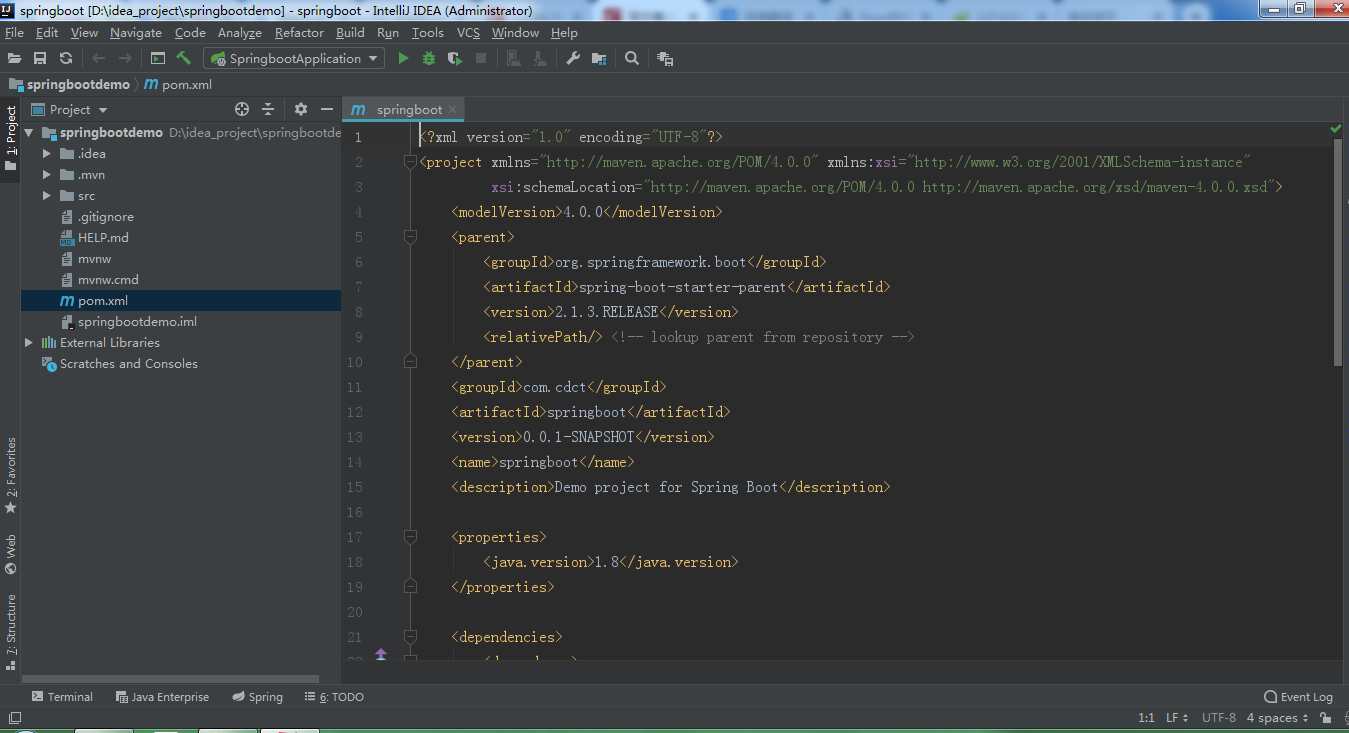1349x733 pixels.
Task: Click the purple up-arrow gutter icon
Action: point(381,654)
